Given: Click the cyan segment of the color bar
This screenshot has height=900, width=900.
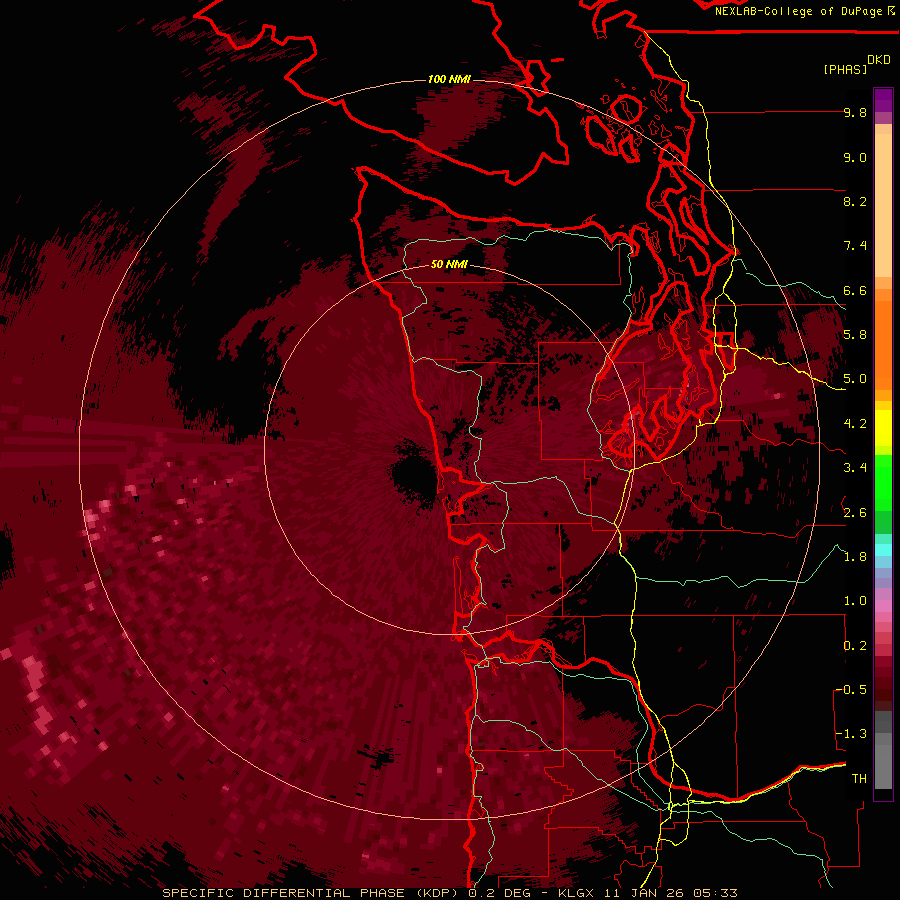Looking at the screenshot, I should (x=883, y=550).
